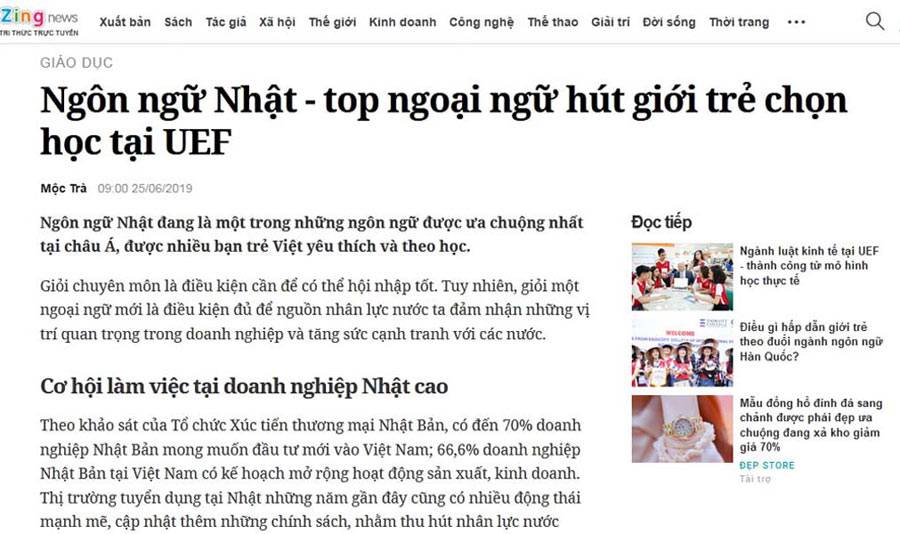
Task: Click the Zing news logo
Action: pos(40,21)
